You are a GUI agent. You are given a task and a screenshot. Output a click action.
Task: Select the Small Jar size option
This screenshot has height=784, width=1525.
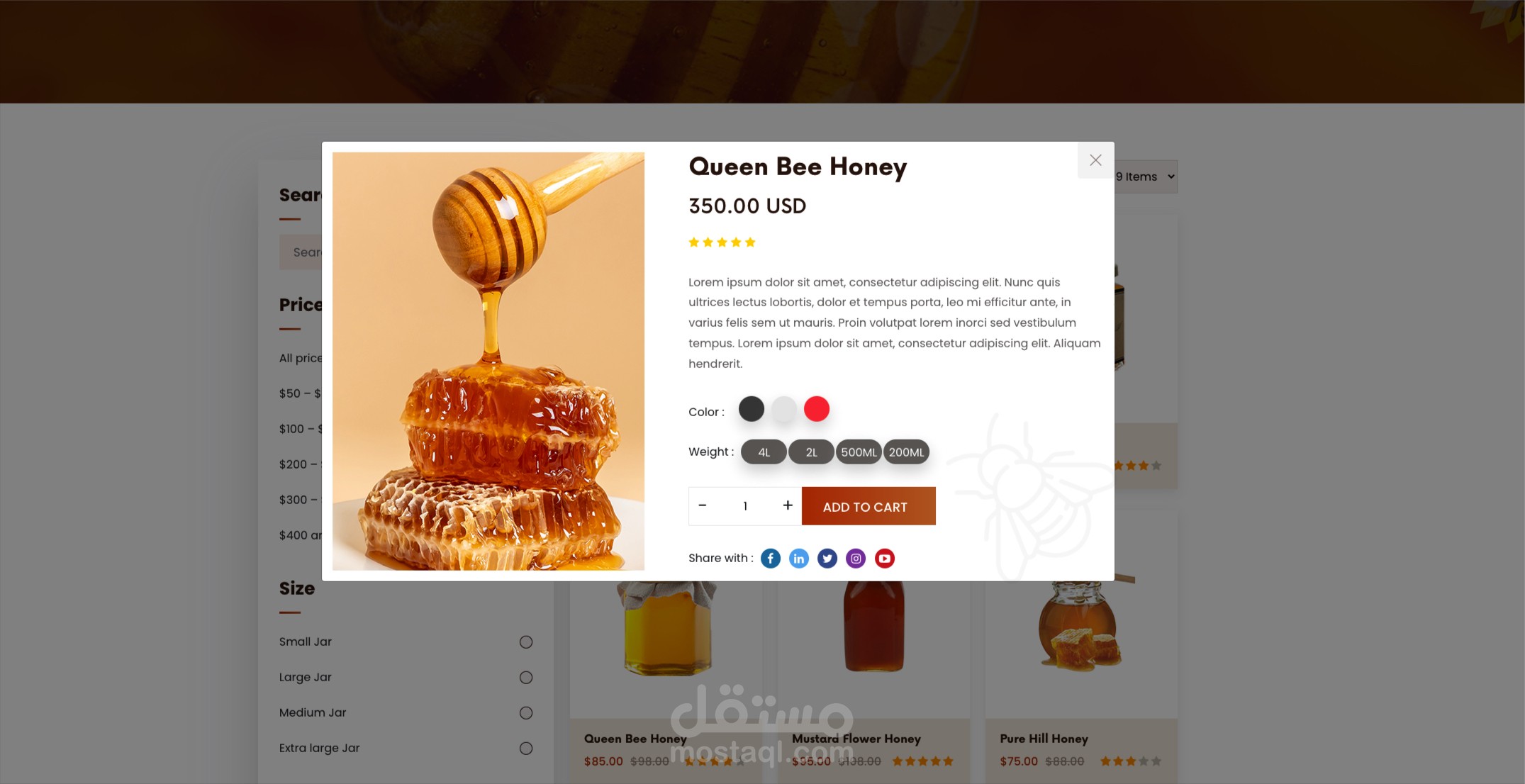tap(526, 642)
